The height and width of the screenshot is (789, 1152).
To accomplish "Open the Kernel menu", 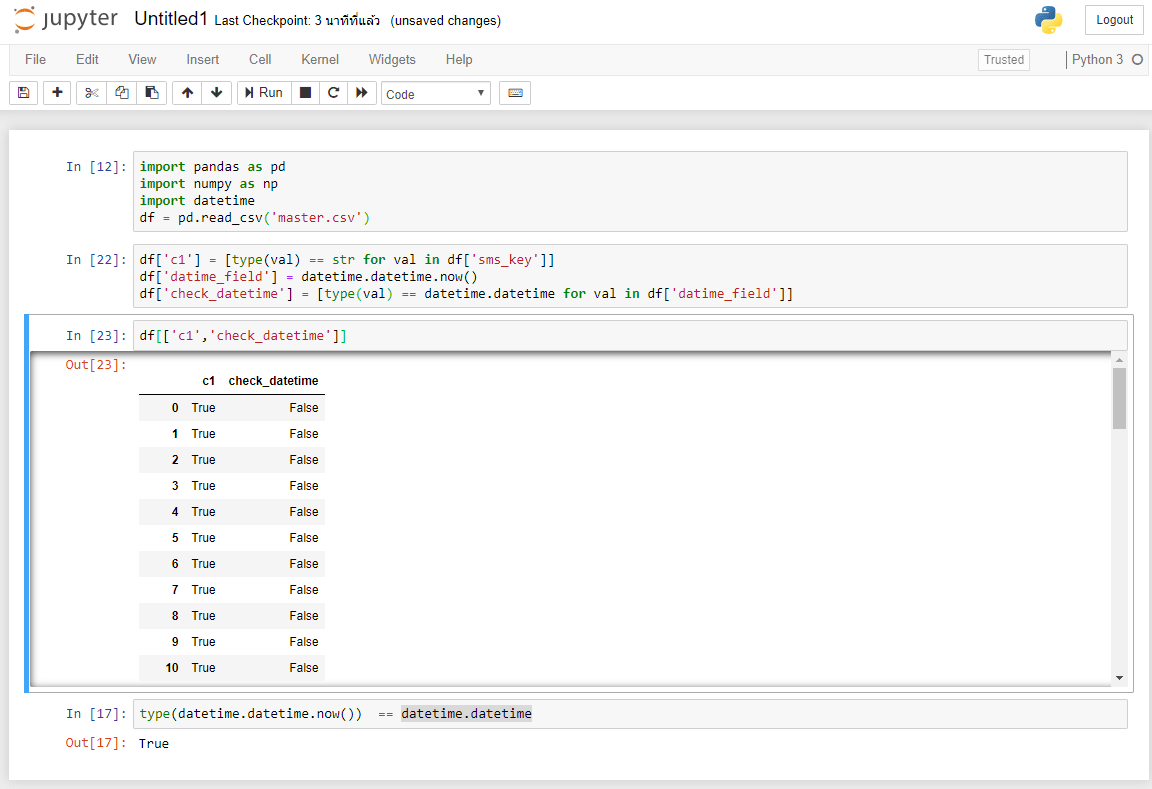I will [319, 59].
